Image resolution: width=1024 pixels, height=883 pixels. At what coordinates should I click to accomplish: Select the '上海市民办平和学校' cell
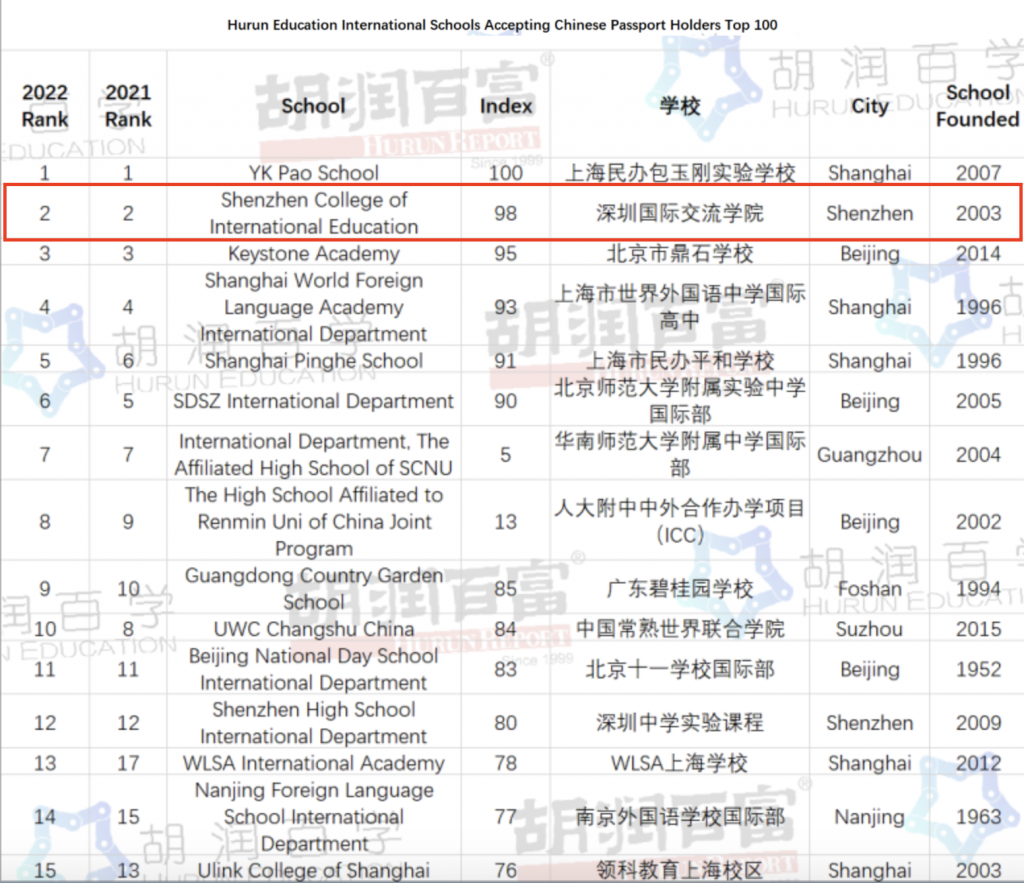pyautogui.click(x=680, y=361)
